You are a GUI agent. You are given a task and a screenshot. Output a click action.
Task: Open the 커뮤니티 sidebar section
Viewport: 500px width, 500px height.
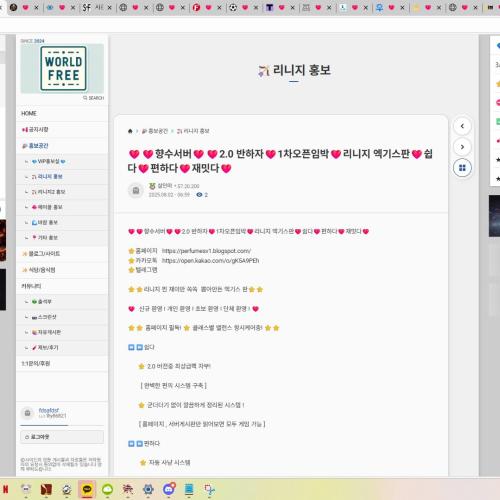31,286
